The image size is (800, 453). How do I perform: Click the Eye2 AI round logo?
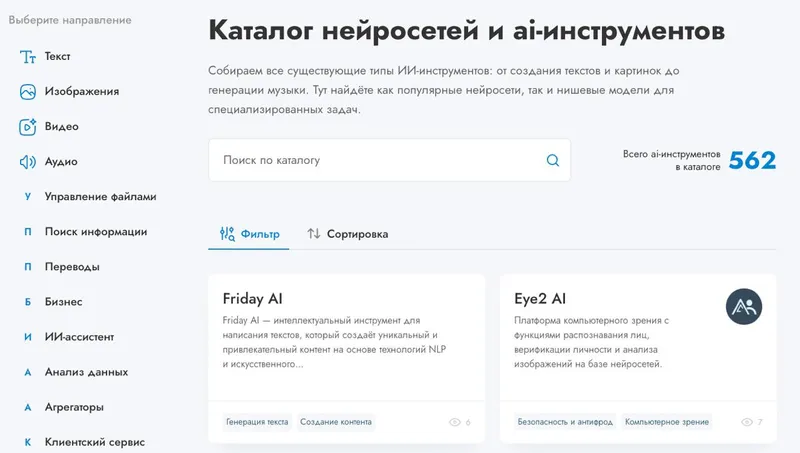point(744,307)
